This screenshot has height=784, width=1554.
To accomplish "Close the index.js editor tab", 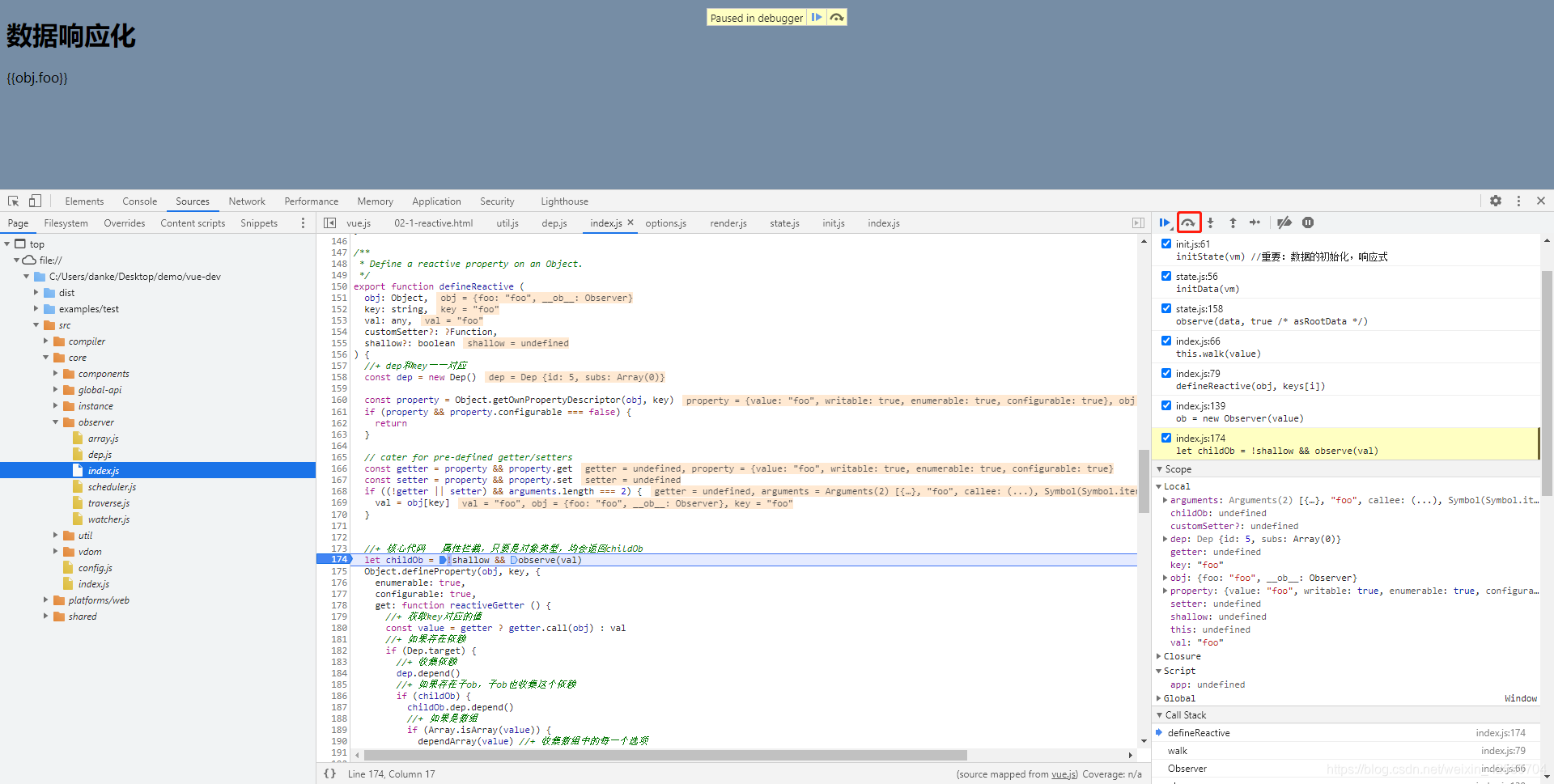I will (631, 222).
